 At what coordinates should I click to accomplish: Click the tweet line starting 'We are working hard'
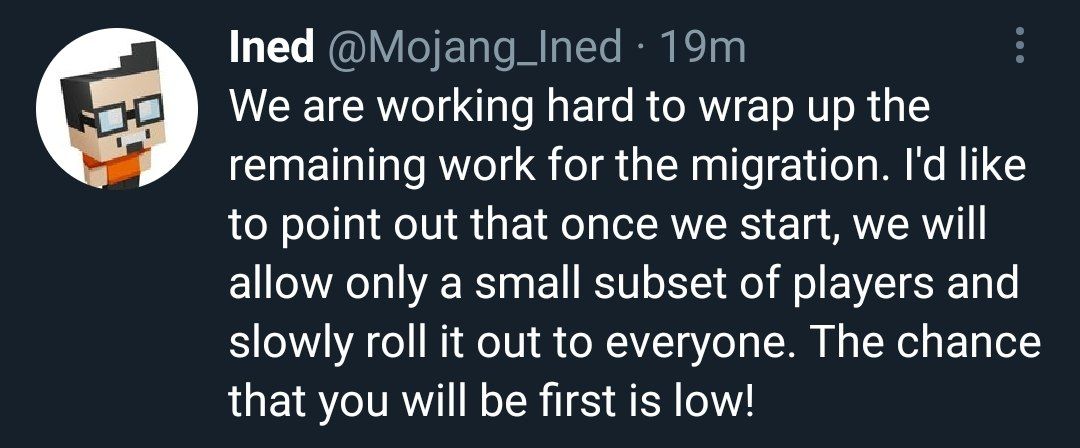click(580, 107)
